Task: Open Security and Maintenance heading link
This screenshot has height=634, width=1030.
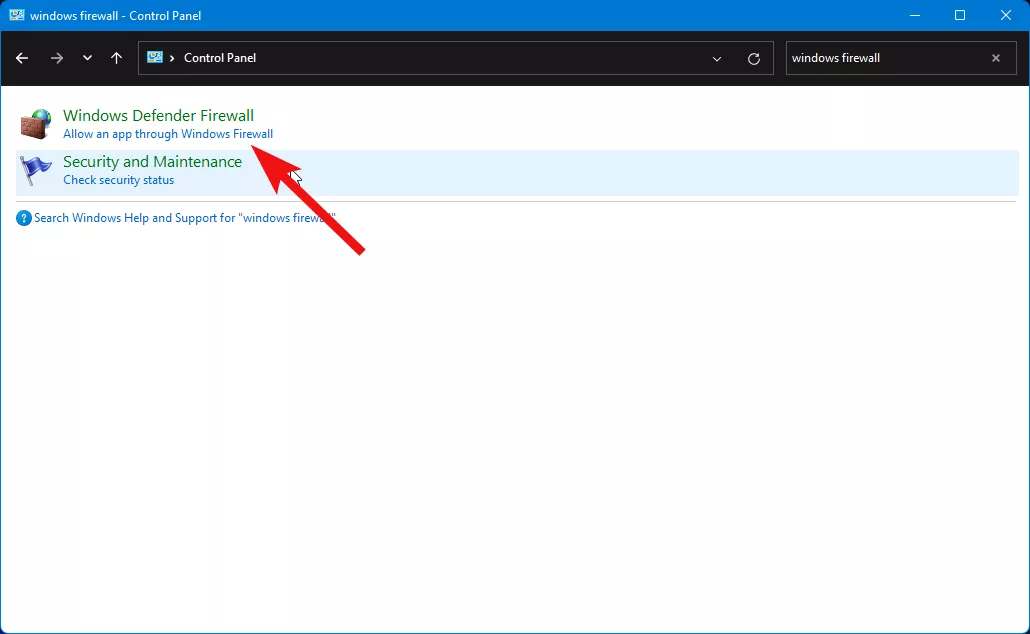Action: 152,162
